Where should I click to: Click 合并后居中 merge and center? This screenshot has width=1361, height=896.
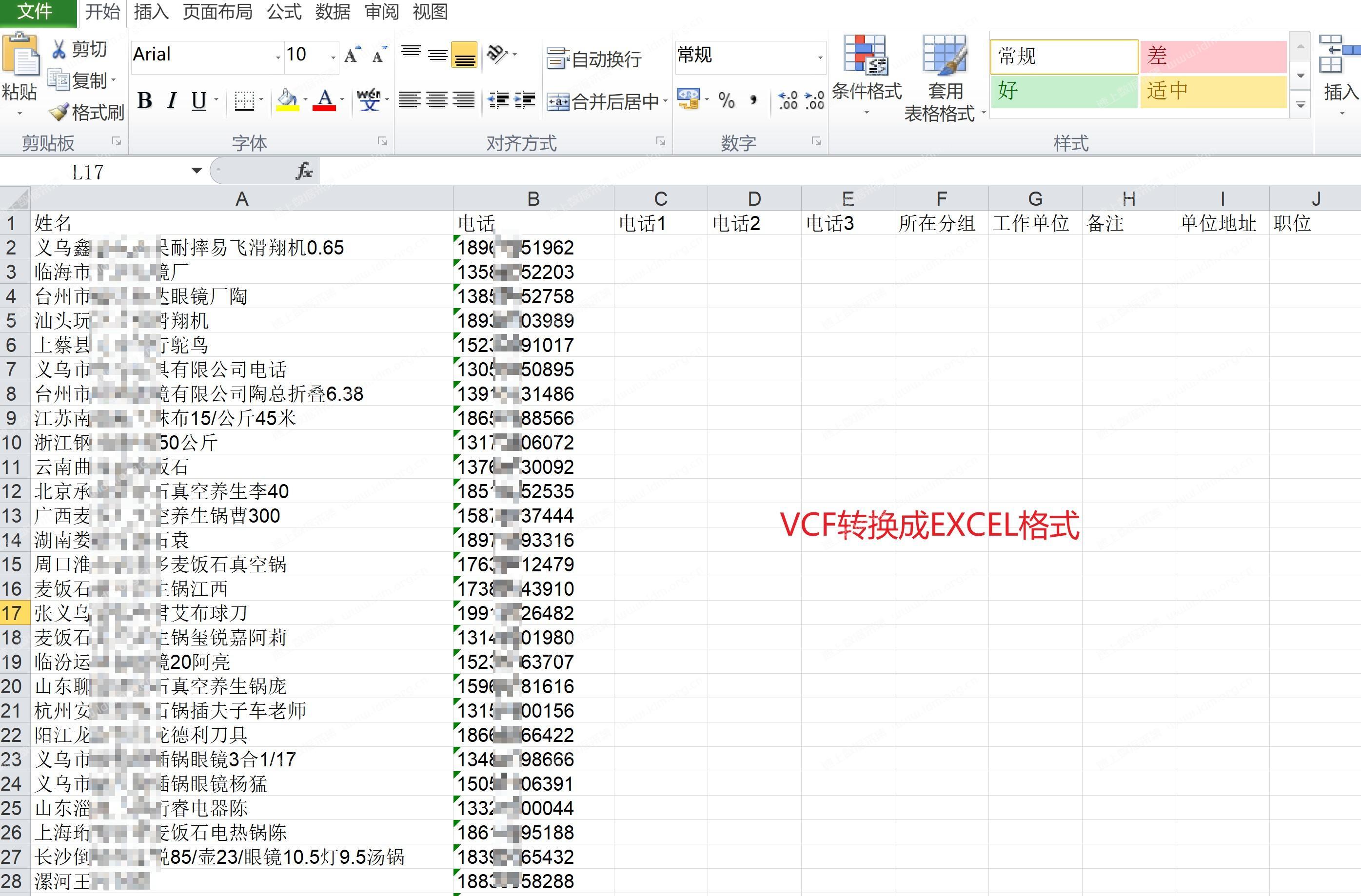(603, 102)
